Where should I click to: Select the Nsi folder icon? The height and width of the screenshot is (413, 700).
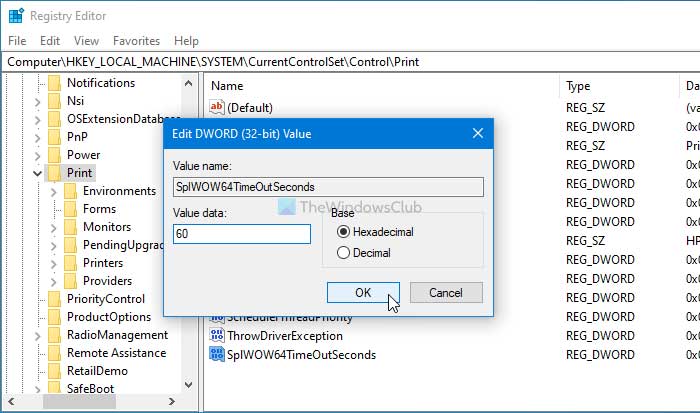pos(54,101)
